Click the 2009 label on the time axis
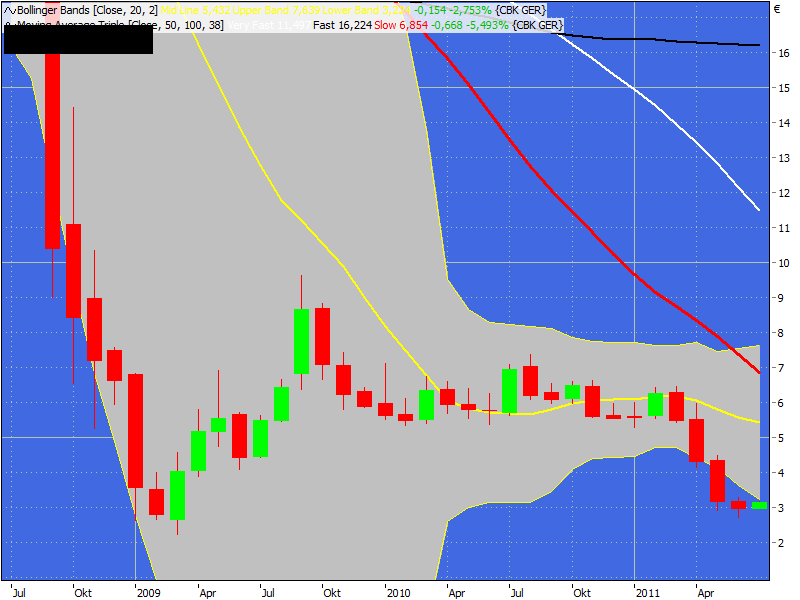The width and height of the screenshot is (800, 600). [x=148, y=593]
